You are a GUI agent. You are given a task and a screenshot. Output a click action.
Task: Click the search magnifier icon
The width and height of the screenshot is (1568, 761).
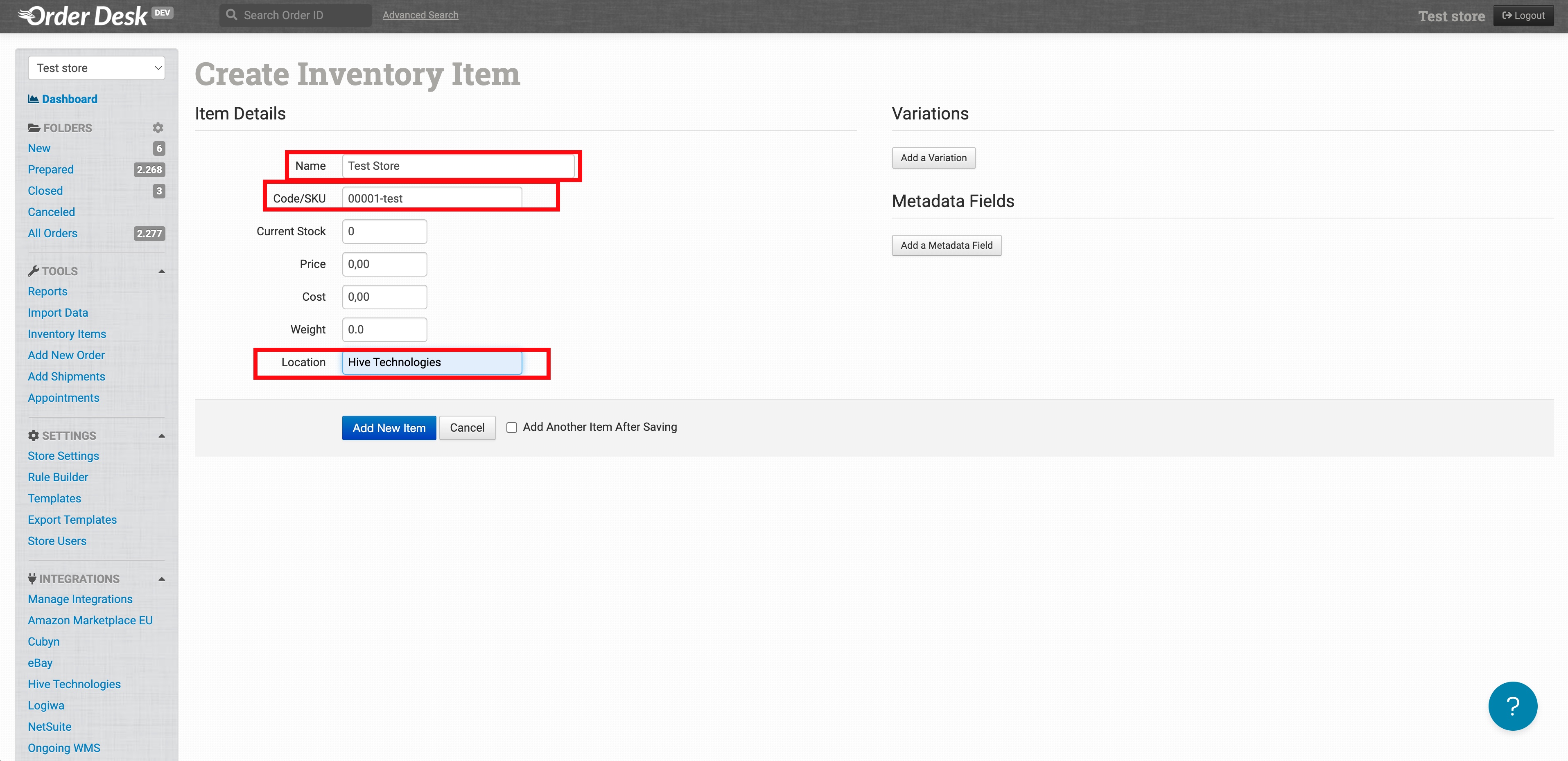[231, 15]
